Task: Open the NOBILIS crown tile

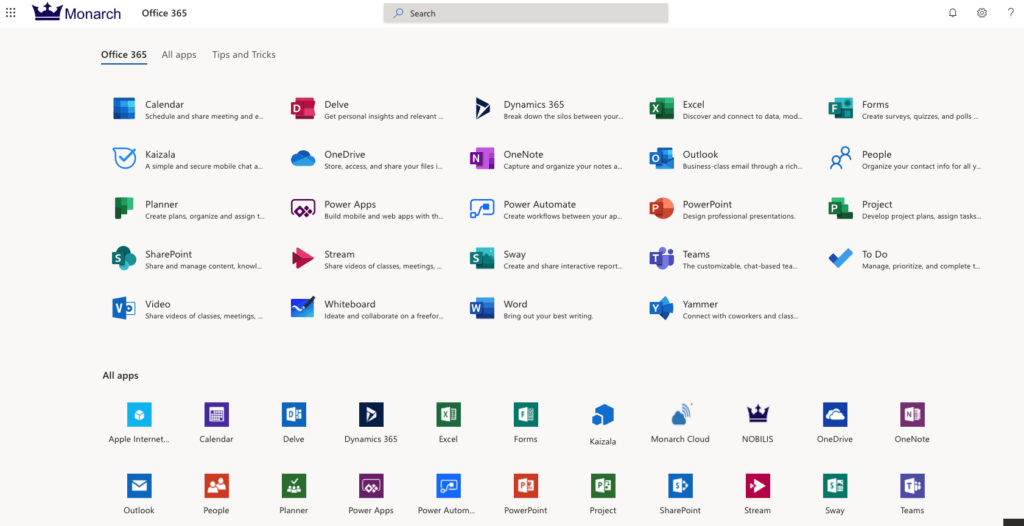Action: (758, 422)
